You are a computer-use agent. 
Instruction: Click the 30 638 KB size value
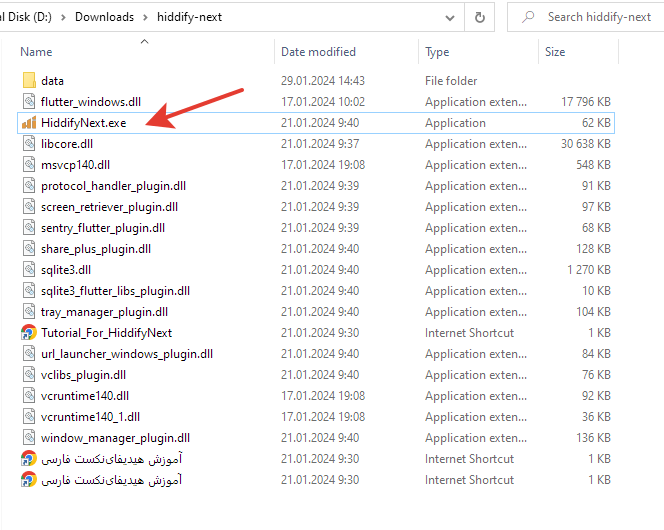coord(586,144)
